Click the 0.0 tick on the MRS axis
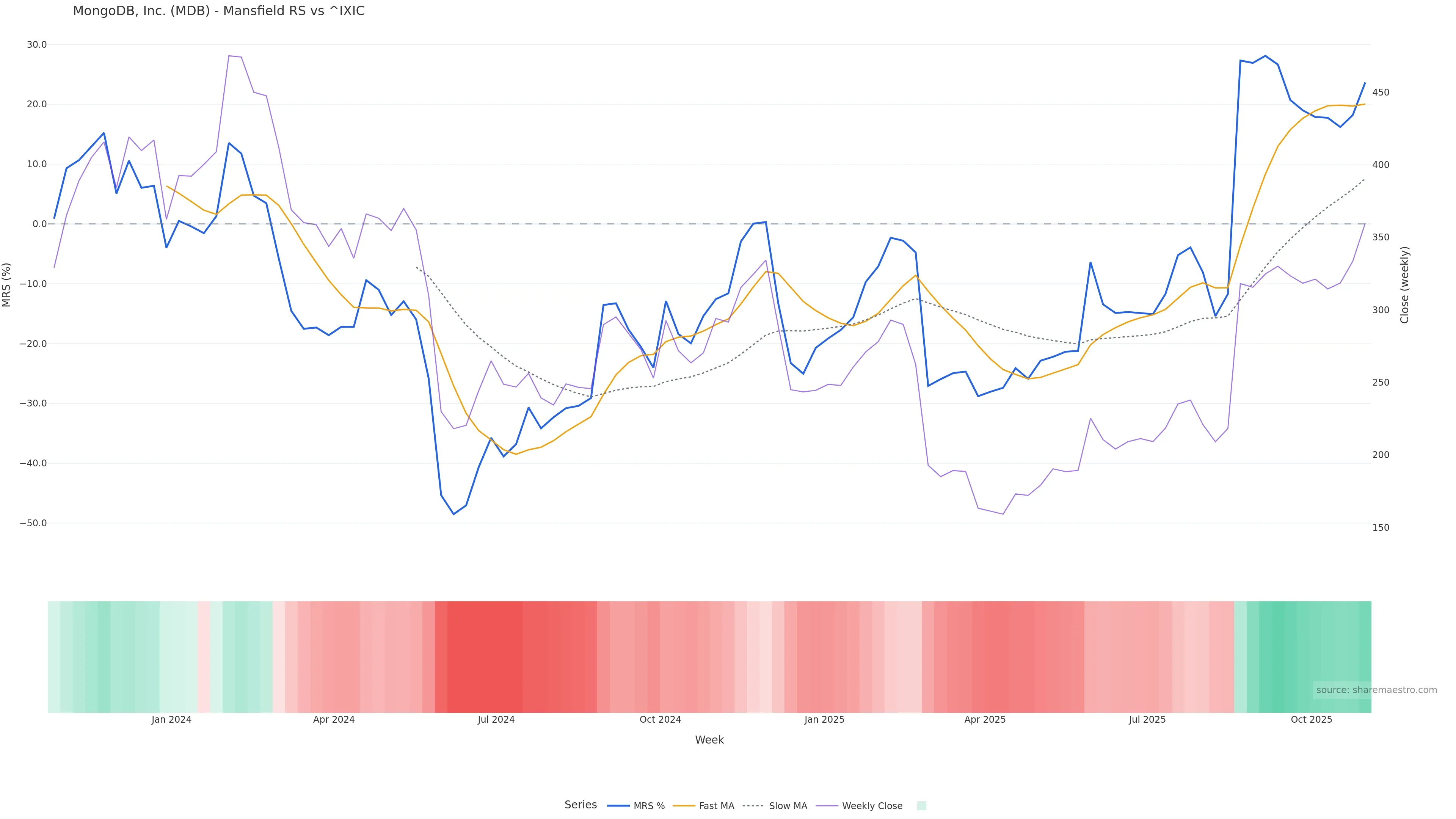The image size is (1456, 819). 39,224
